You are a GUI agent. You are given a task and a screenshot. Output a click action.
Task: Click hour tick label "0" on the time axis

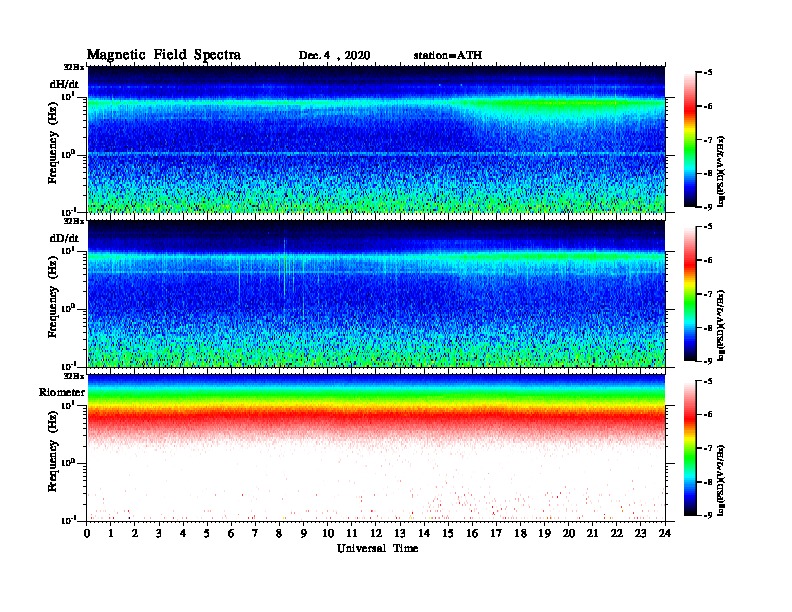(87, 533)
